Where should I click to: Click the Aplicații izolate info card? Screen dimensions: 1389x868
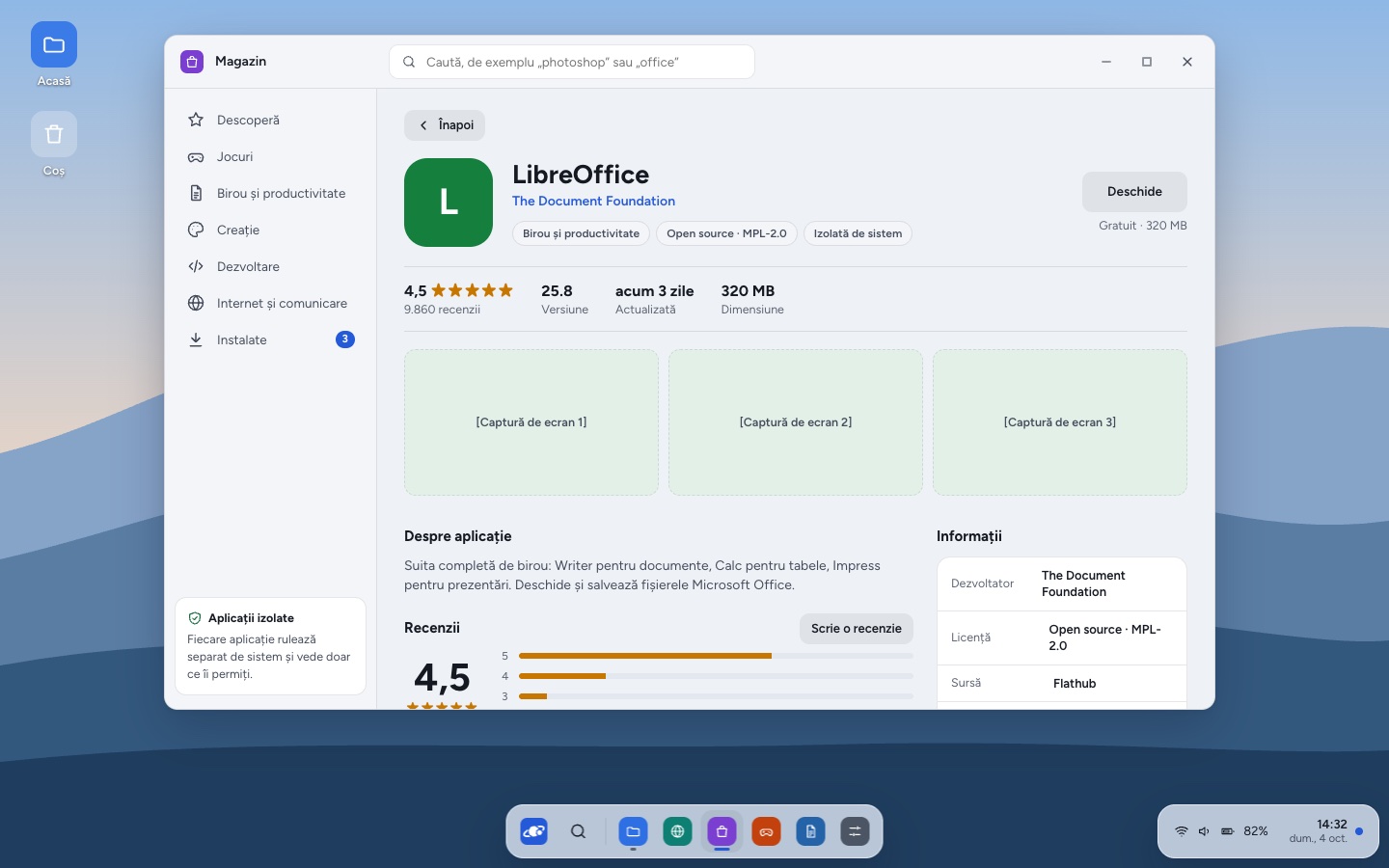coord(270,646)
